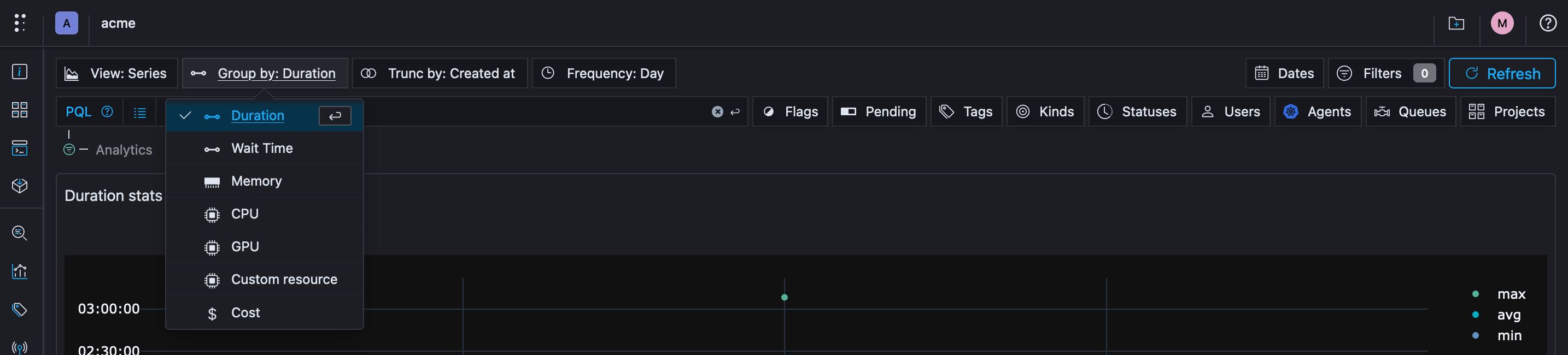This screenshot has height=355, width=1568.
Task: Open the Kinds filter button
Action: click(x=1045, y=111)
